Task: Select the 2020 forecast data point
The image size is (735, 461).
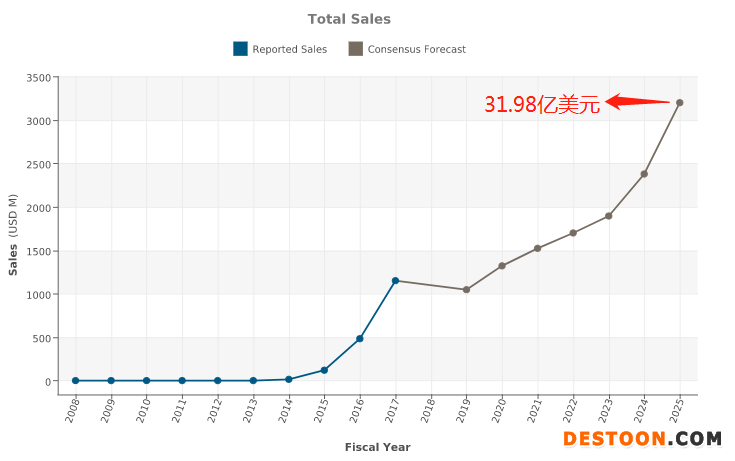Action: click(x=502, y=266)
